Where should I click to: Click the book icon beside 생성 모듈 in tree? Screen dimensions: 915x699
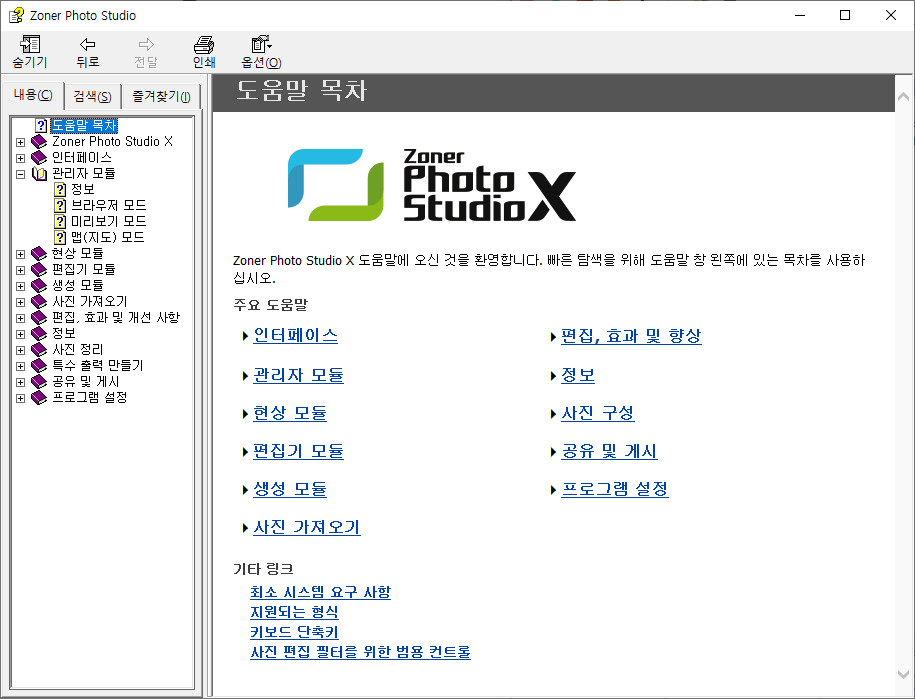39,285
